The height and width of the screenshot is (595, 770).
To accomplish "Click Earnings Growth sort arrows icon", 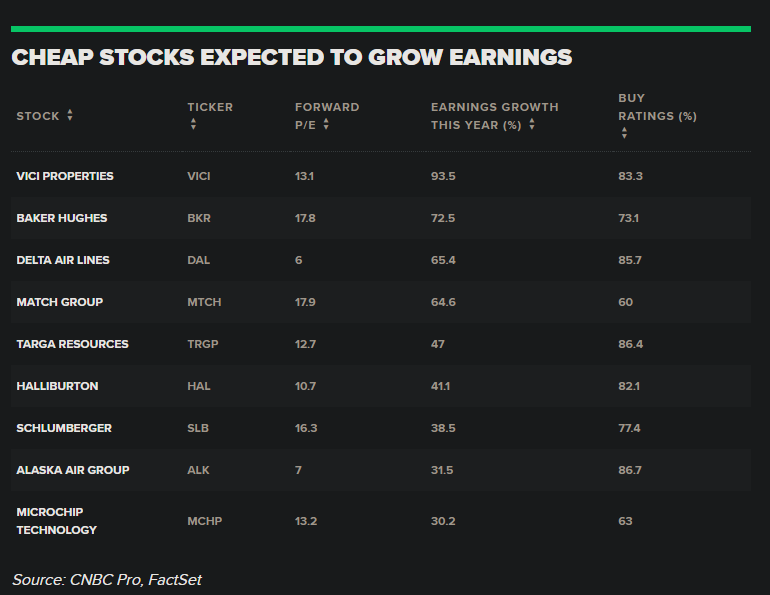I will (x=532, y=125).
